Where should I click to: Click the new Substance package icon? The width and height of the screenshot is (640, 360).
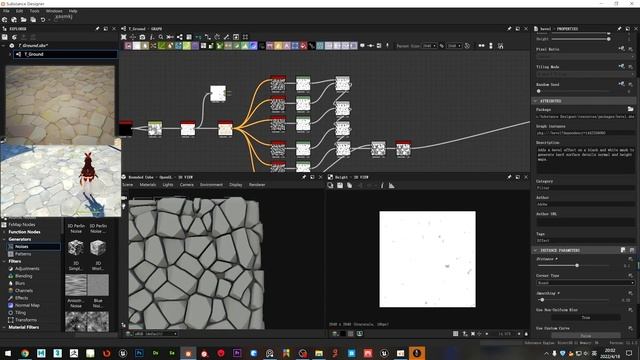[x=5, y=20]
